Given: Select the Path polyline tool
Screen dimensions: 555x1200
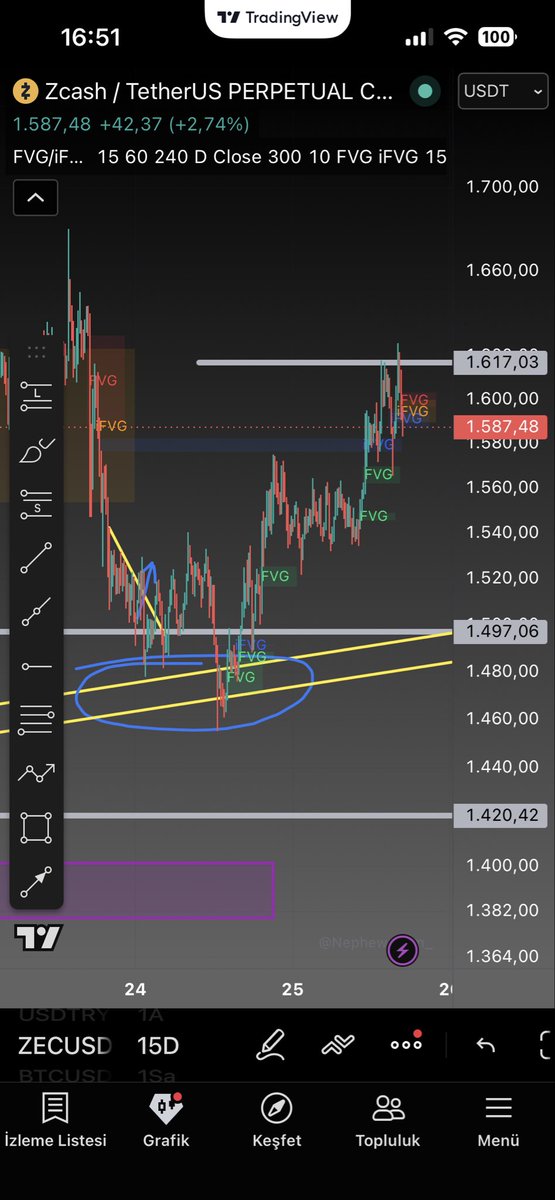Looking at the screenshot, I should click(36, 772).
